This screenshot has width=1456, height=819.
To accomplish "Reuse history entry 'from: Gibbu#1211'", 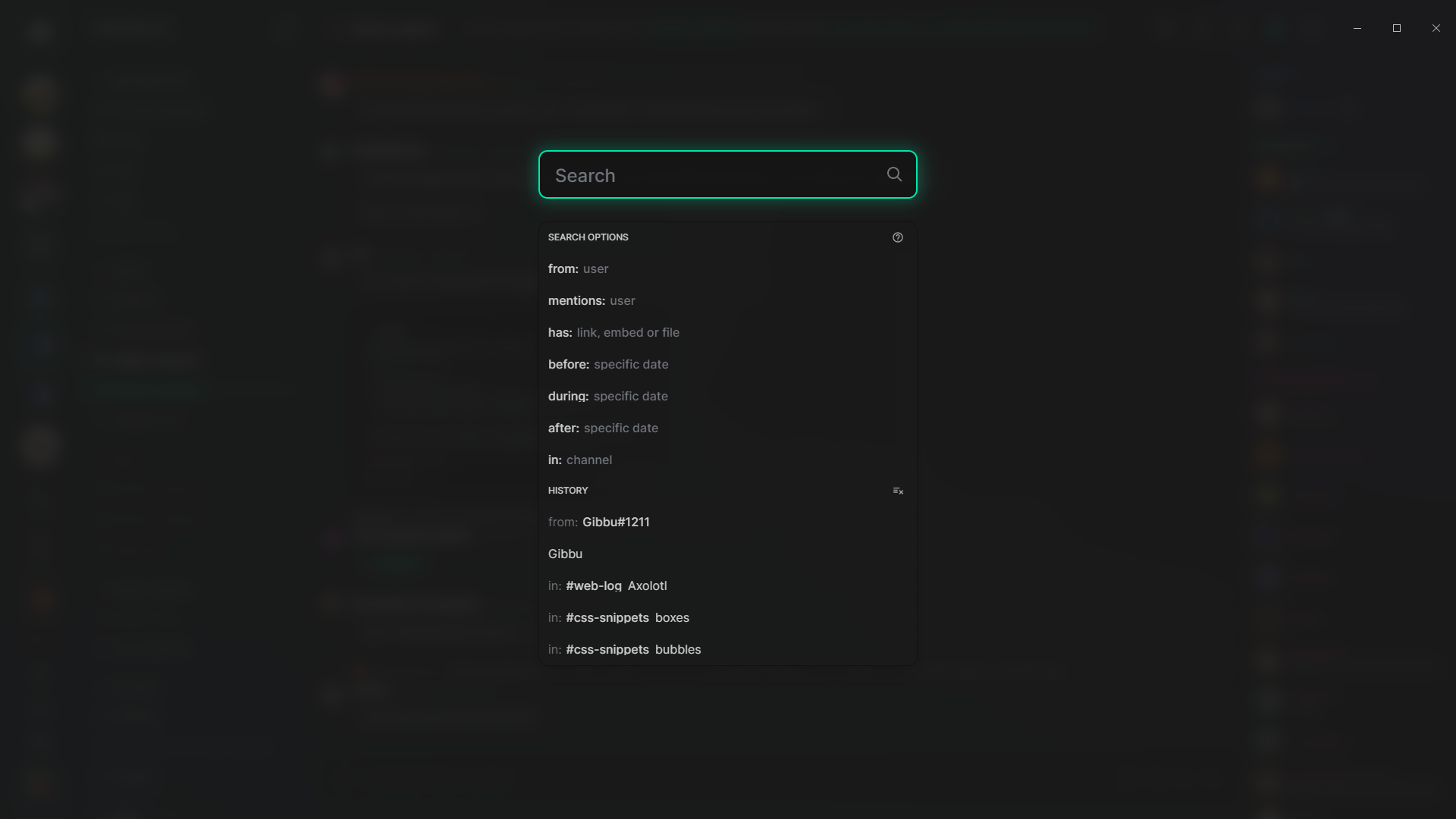I will [599, 522].
